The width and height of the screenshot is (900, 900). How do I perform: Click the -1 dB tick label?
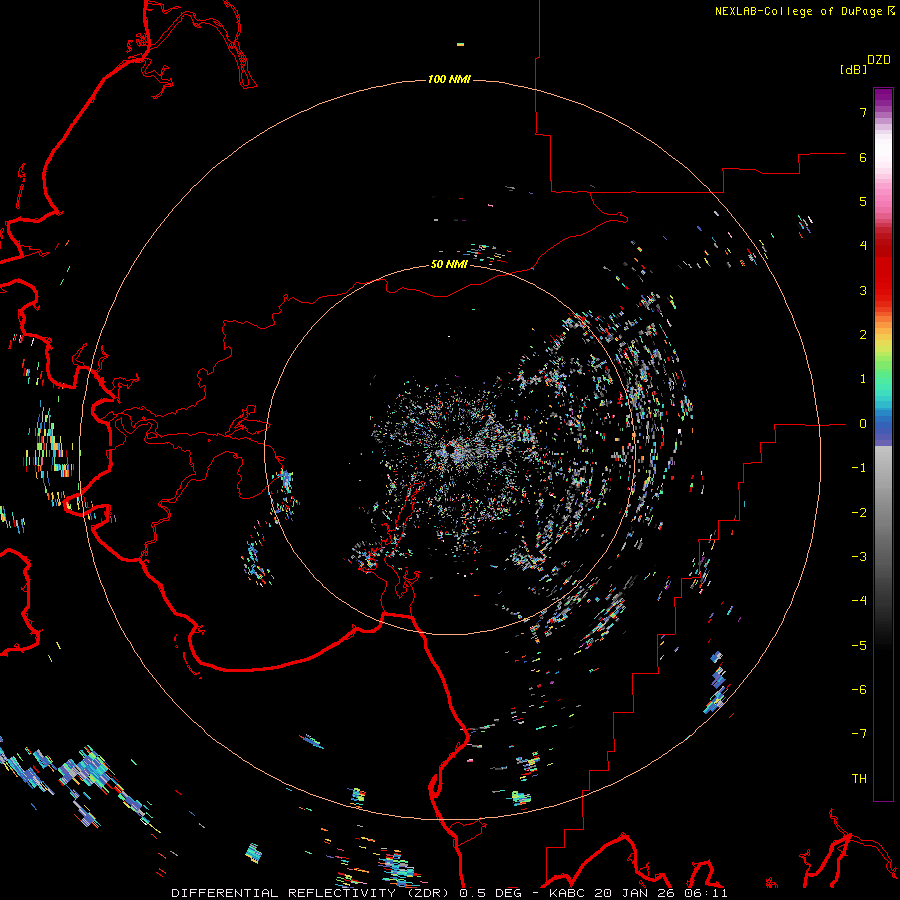[859, 468]
